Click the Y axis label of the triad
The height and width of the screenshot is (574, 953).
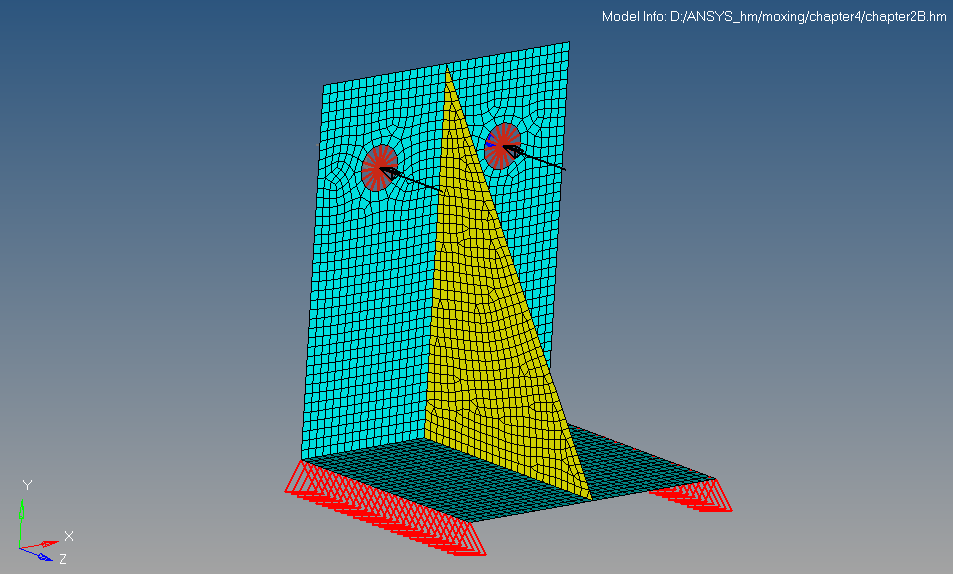tap(27, 485)
